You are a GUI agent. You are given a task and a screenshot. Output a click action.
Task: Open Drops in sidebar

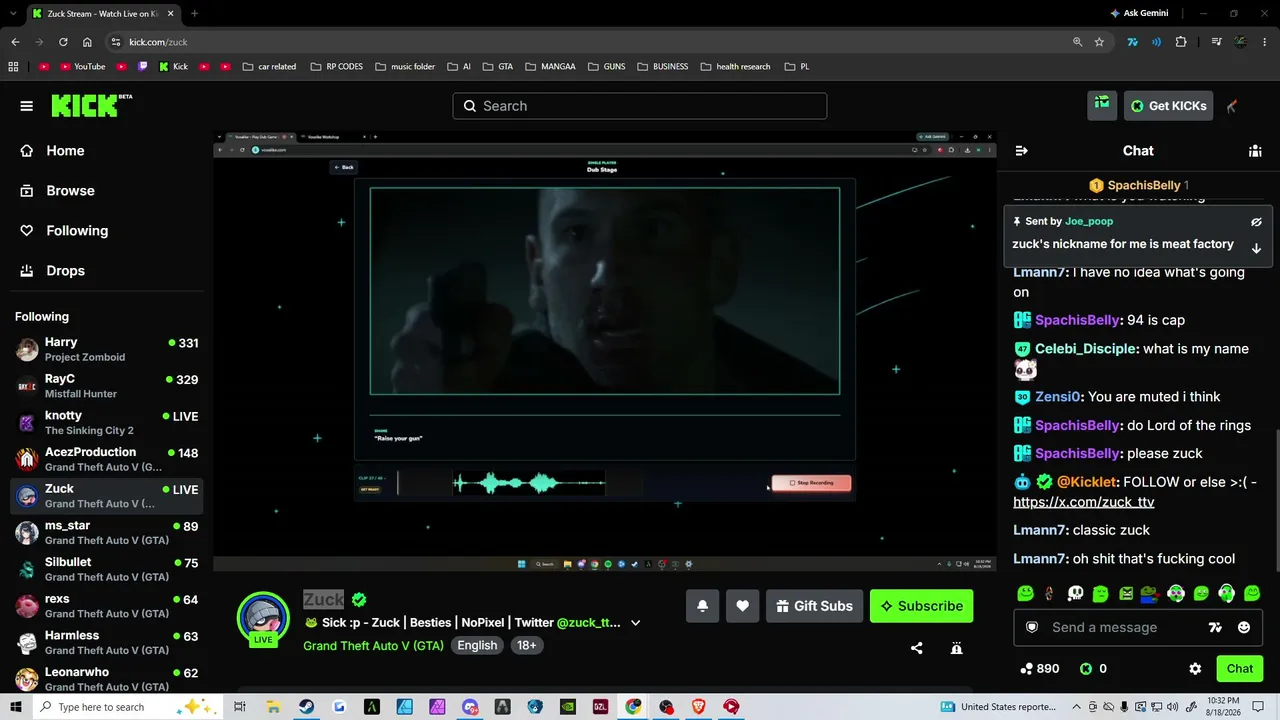click(66, 271)
